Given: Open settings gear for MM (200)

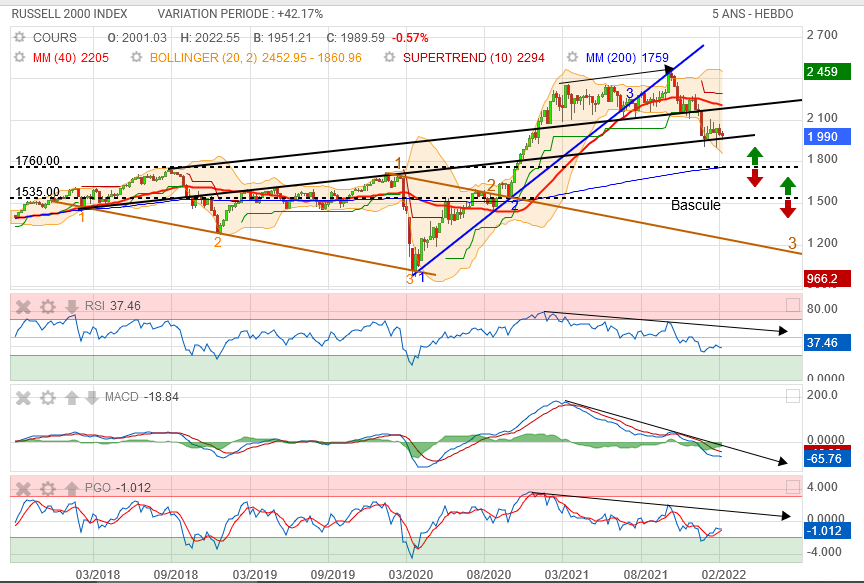Looking at the screenshot, I should tap(573, 57).
